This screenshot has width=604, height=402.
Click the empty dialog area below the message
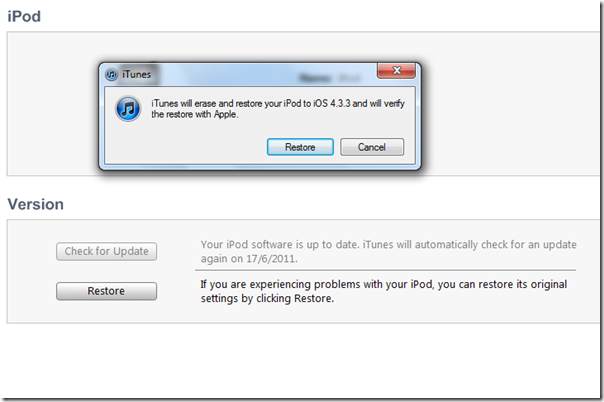tap(185, 146)
